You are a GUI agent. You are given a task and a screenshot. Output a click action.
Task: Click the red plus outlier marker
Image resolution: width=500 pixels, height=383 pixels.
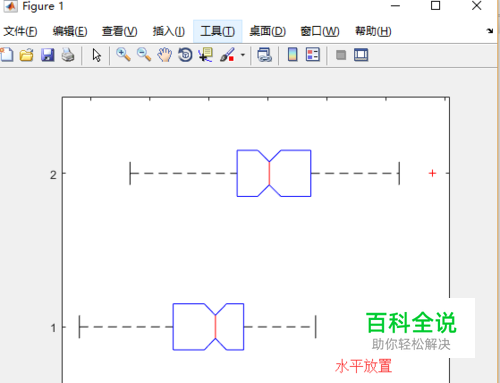(432, 173)
